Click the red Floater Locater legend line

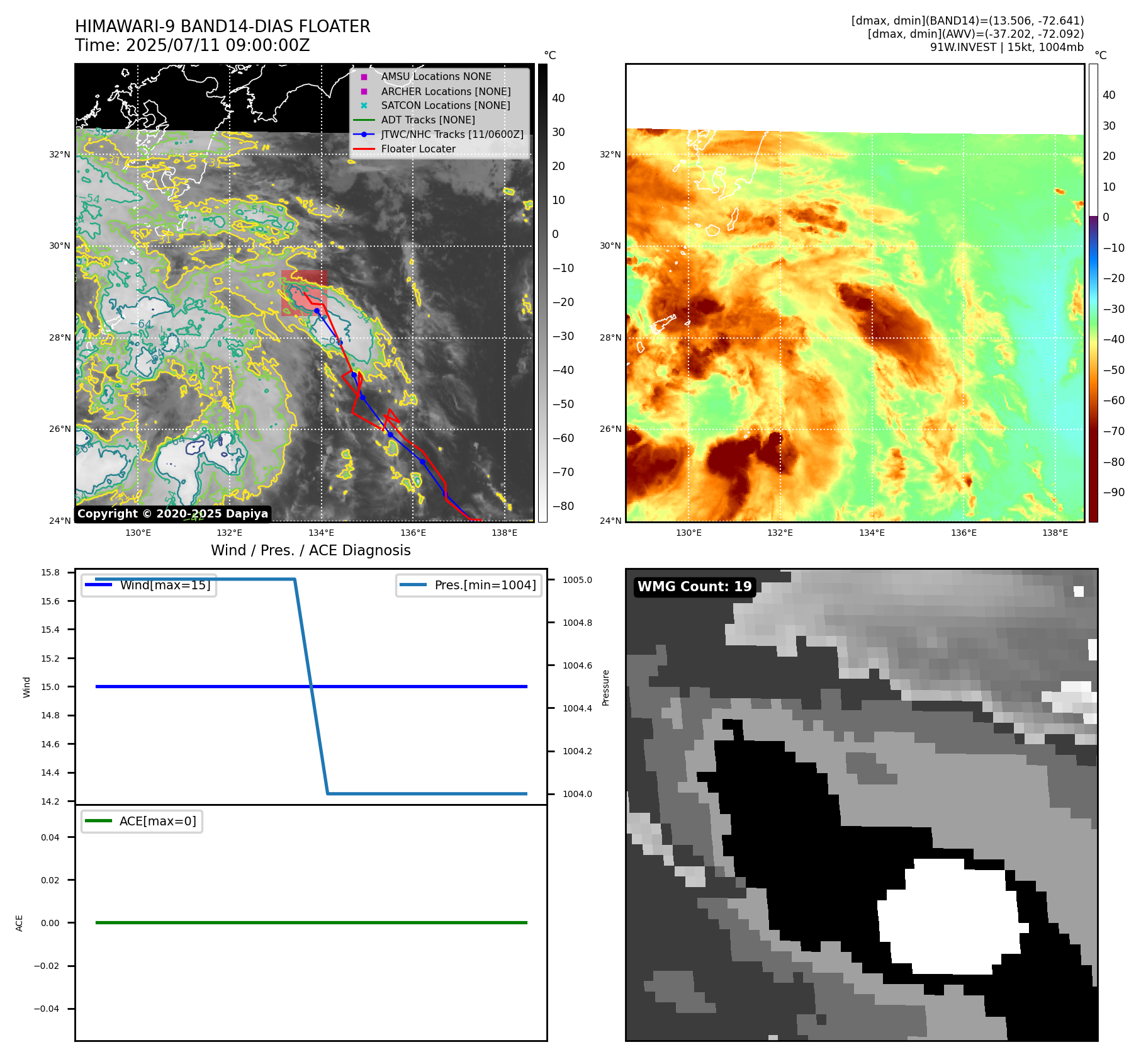[x=364, y=149]
